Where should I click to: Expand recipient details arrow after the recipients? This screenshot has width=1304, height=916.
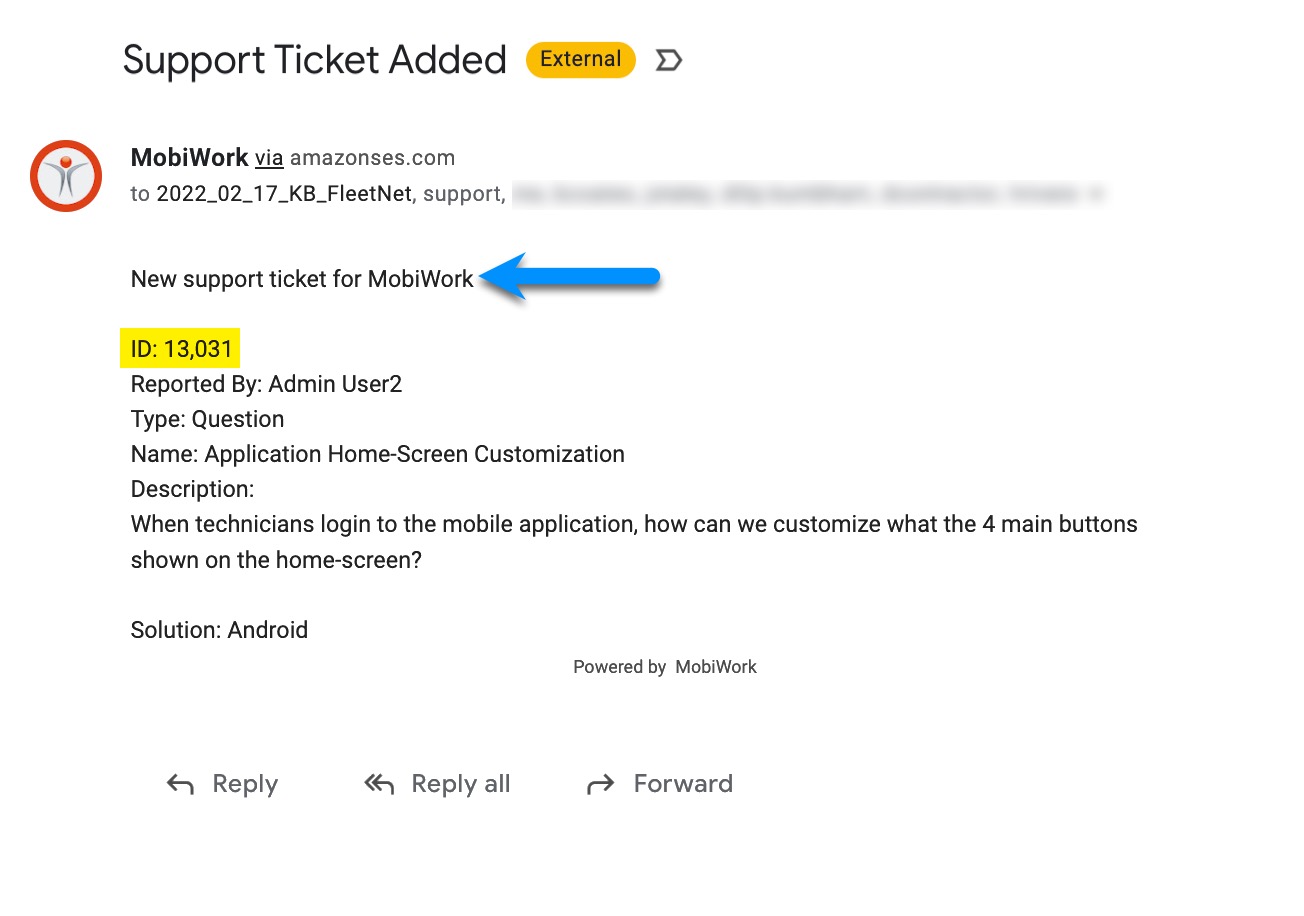coord(1096,195)
